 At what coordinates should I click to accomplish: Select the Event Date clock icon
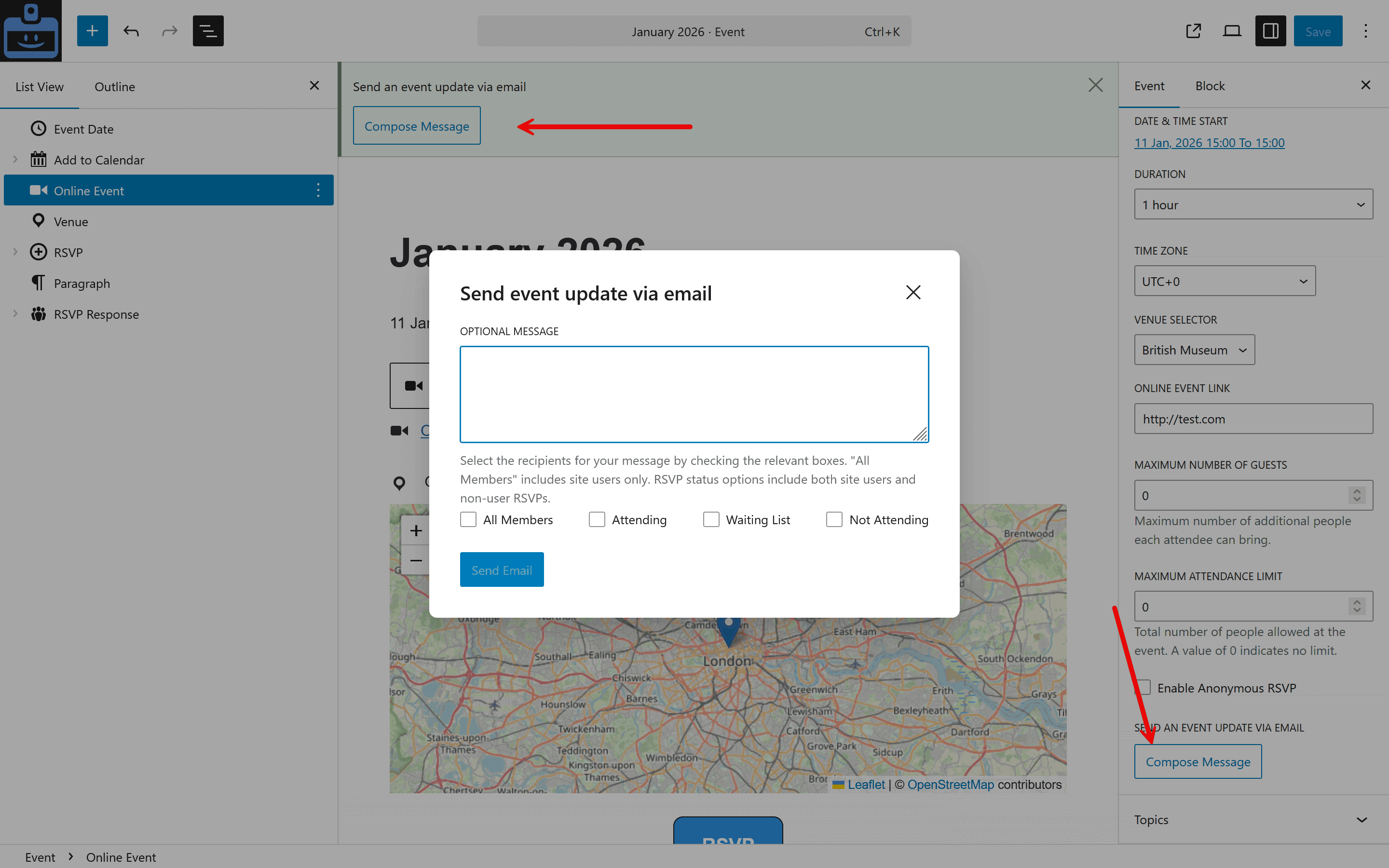pyautogui.click(x=39, y=129)
